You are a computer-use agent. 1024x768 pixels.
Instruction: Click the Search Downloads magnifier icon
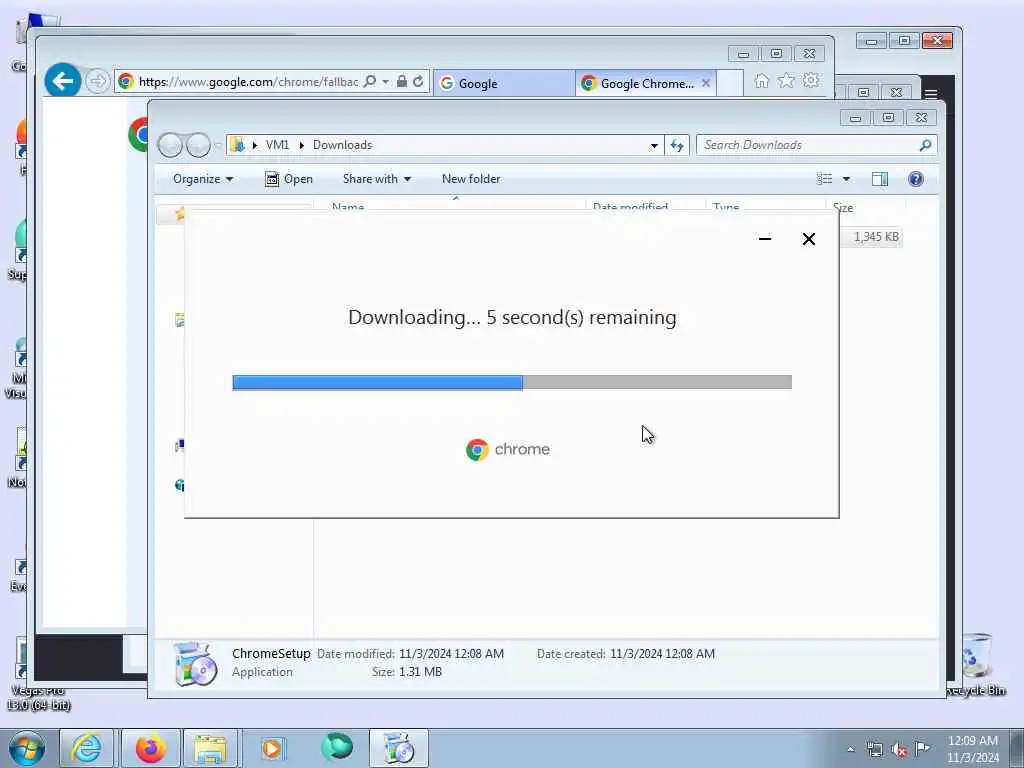925,145
